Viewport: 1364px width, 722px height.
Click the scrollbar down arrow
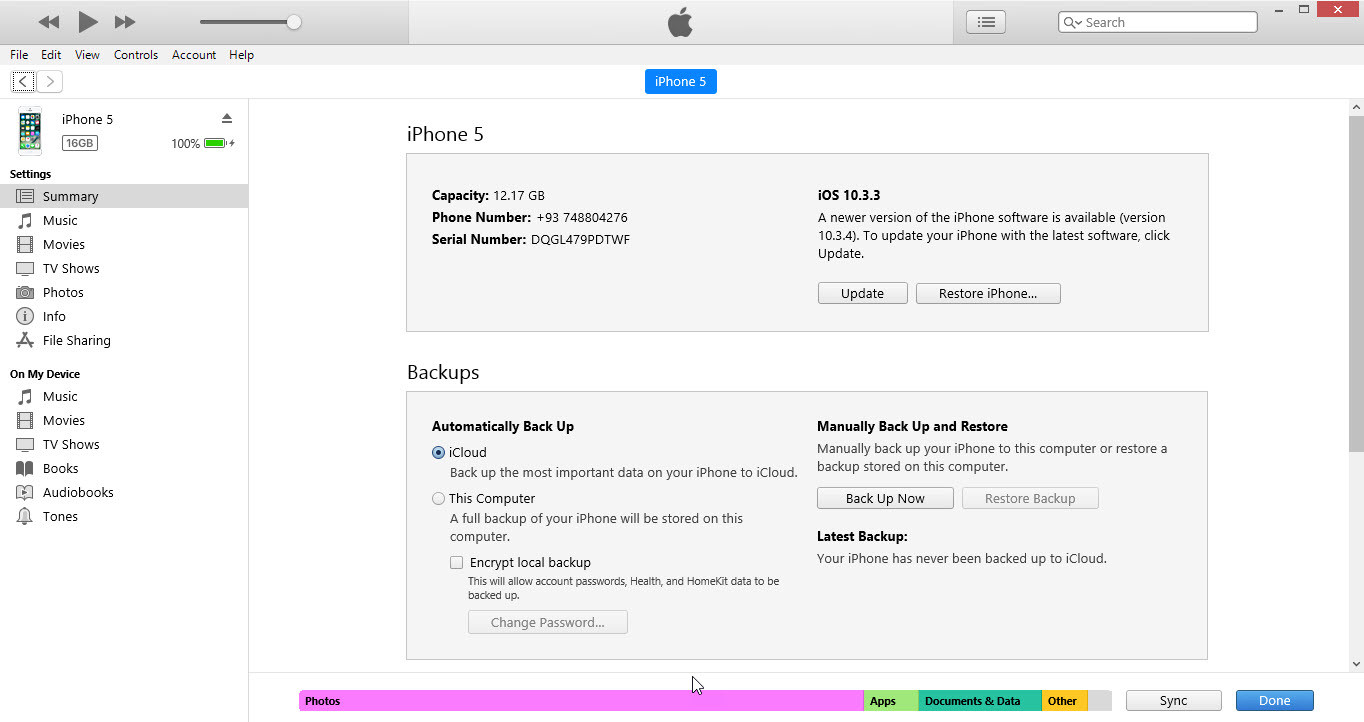[1356, 663]
